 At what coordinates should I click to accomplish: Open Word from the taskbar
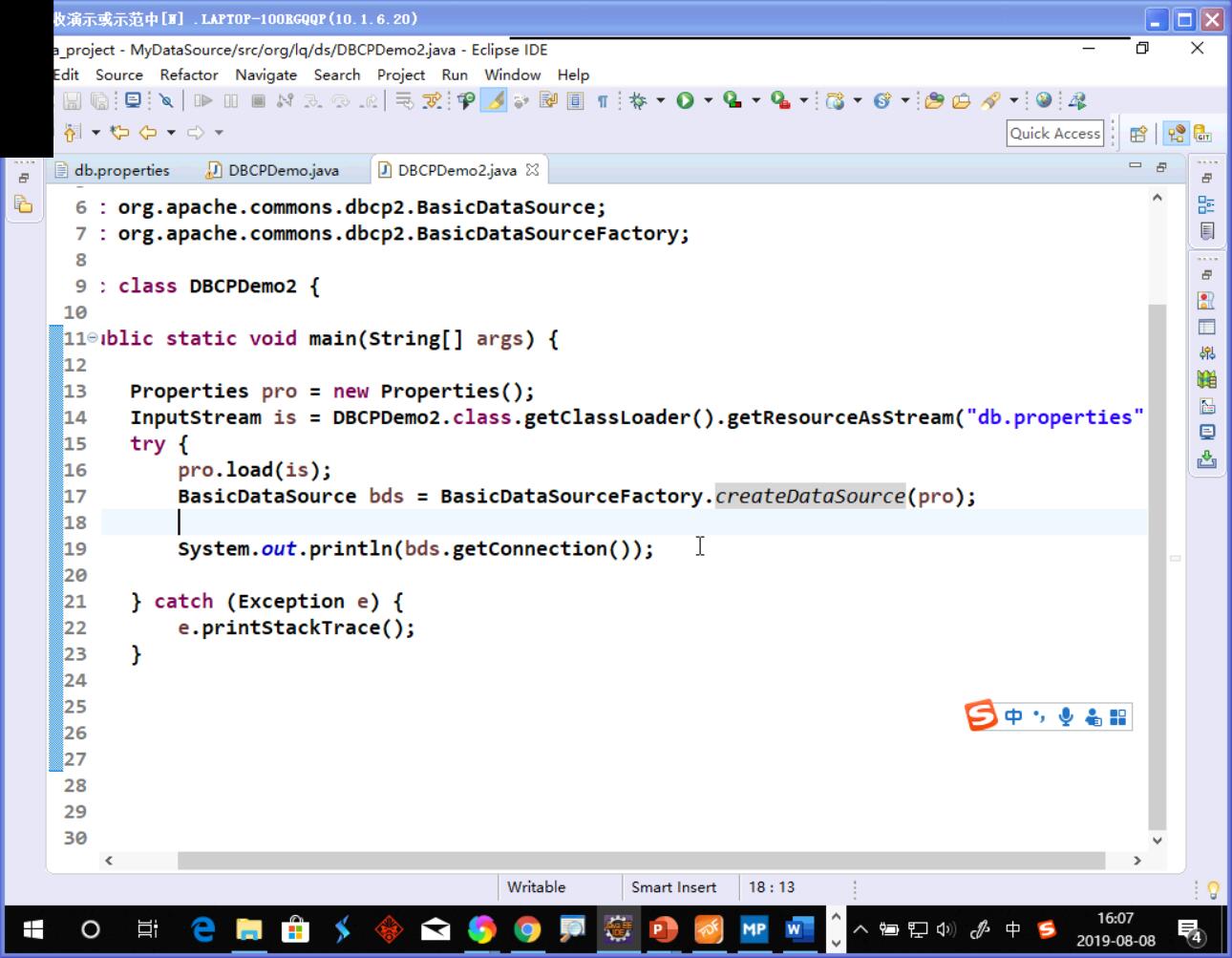tap(798, 929)
